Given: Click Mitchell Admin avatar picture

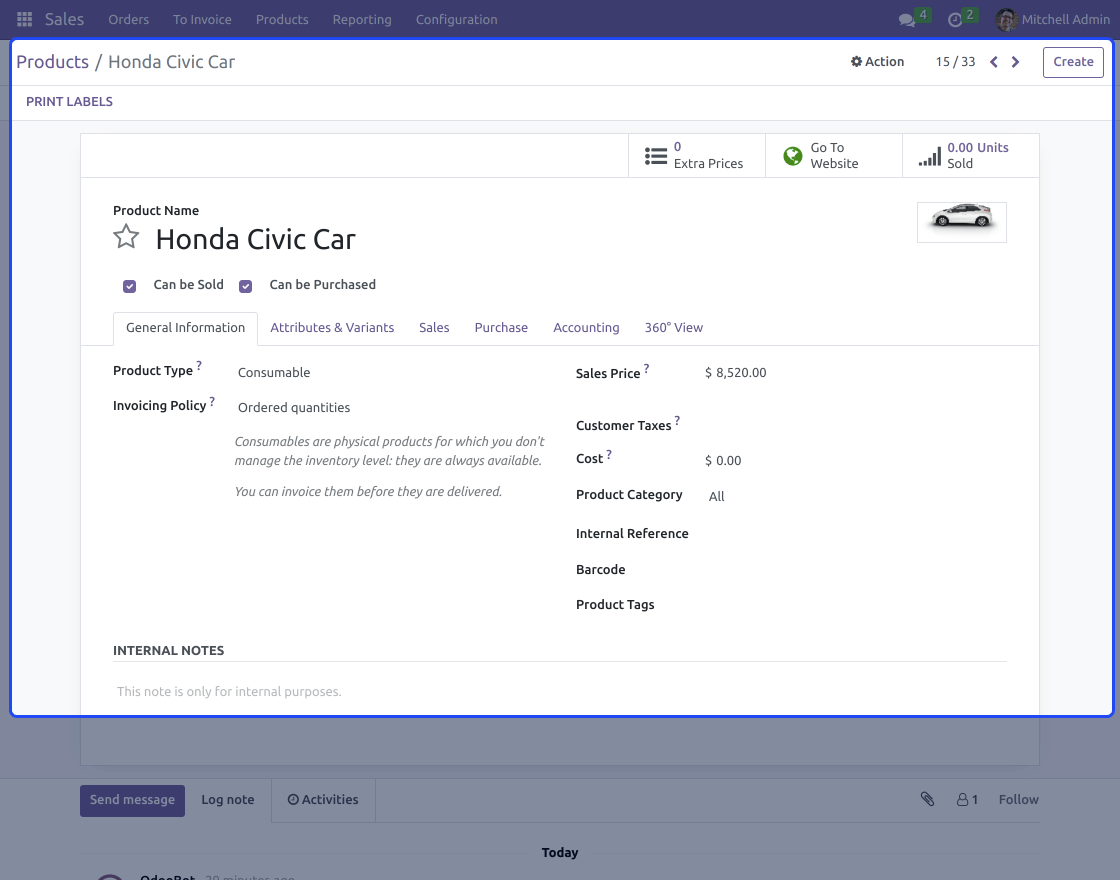Looking at the screenshot, I should (x=1006, y=19).
